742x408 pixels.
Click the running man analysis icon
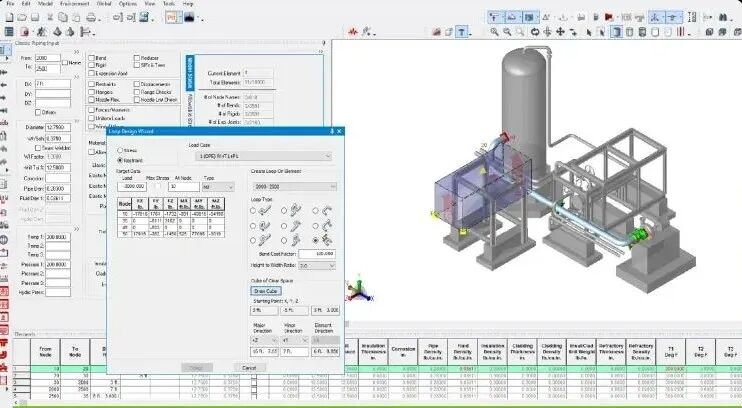click(42, 32)
